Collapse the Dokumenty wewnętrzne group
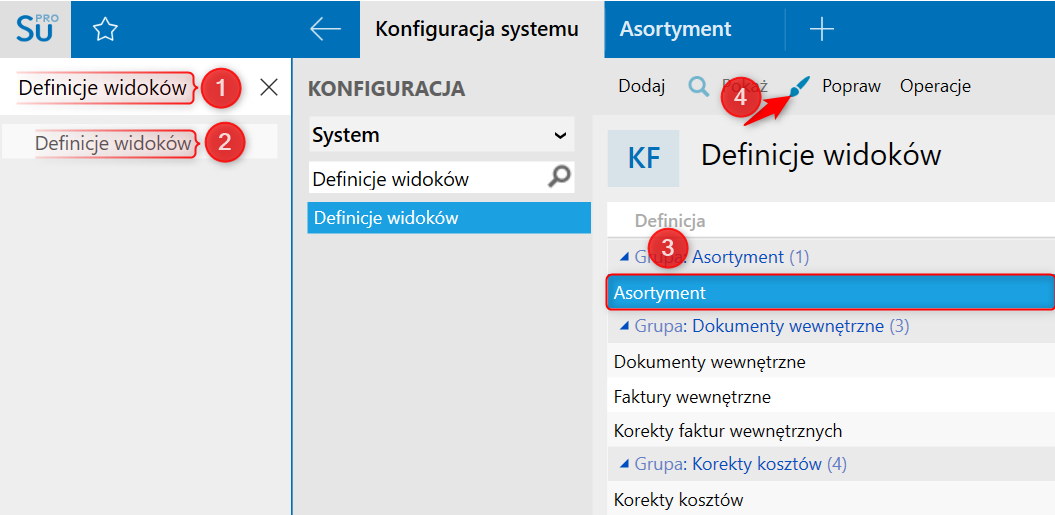 click(623, 326)
